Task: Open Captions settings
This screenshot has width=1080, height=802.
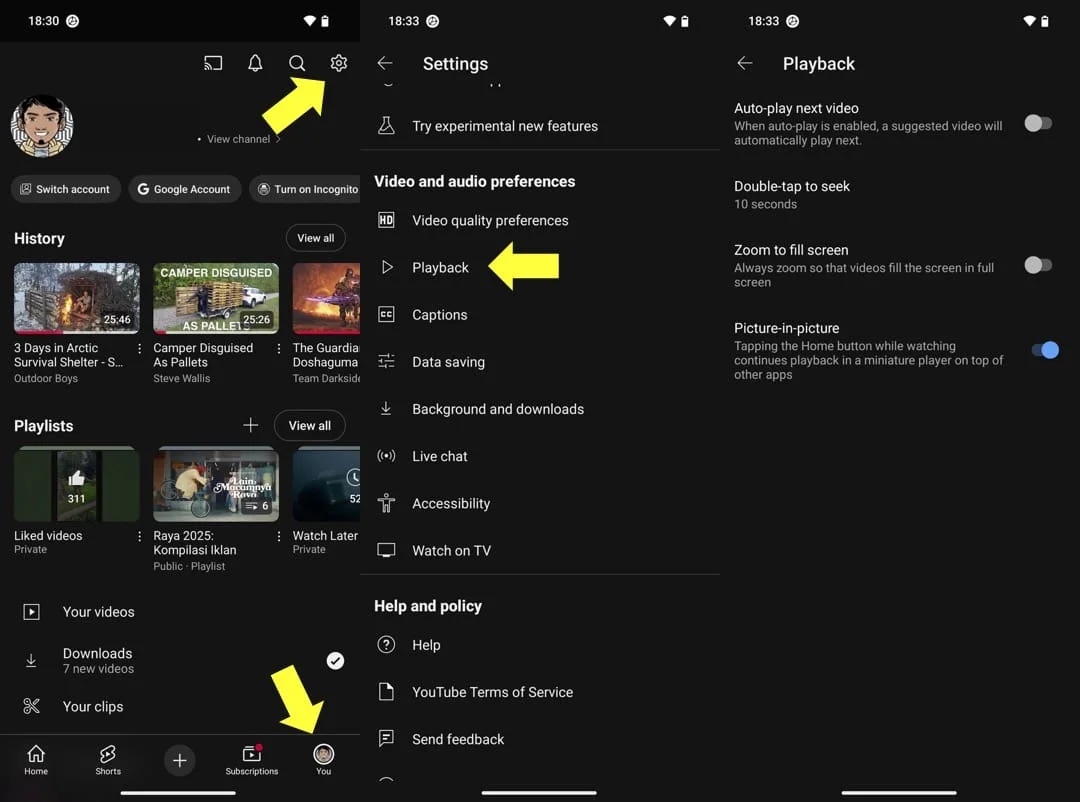Action: click(x=540, y=315)
